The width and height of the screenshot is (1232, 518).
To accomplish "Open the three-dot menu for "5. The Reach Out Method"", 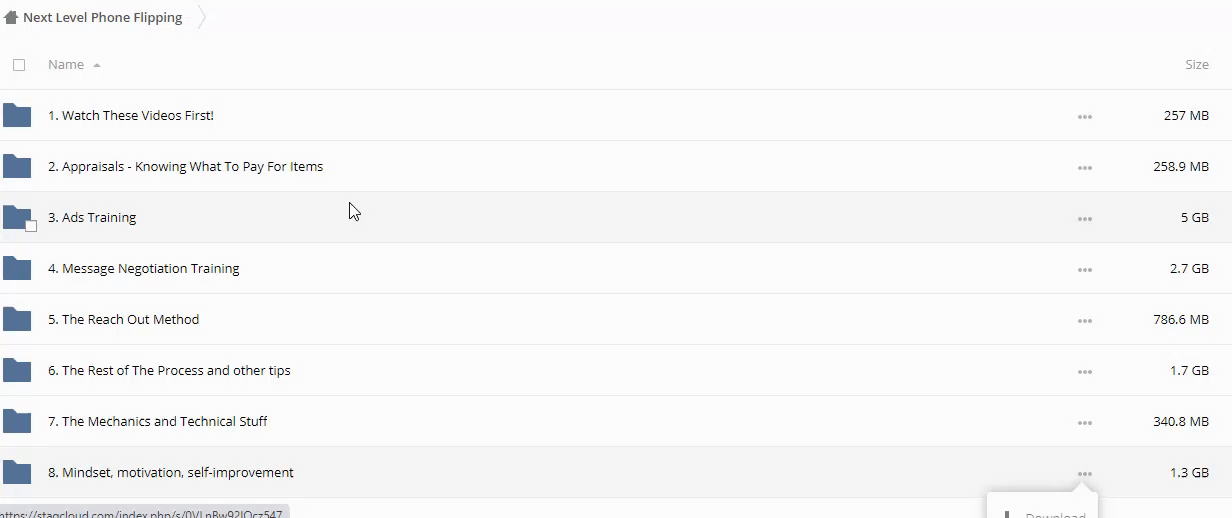I will tap(1085, 321).
